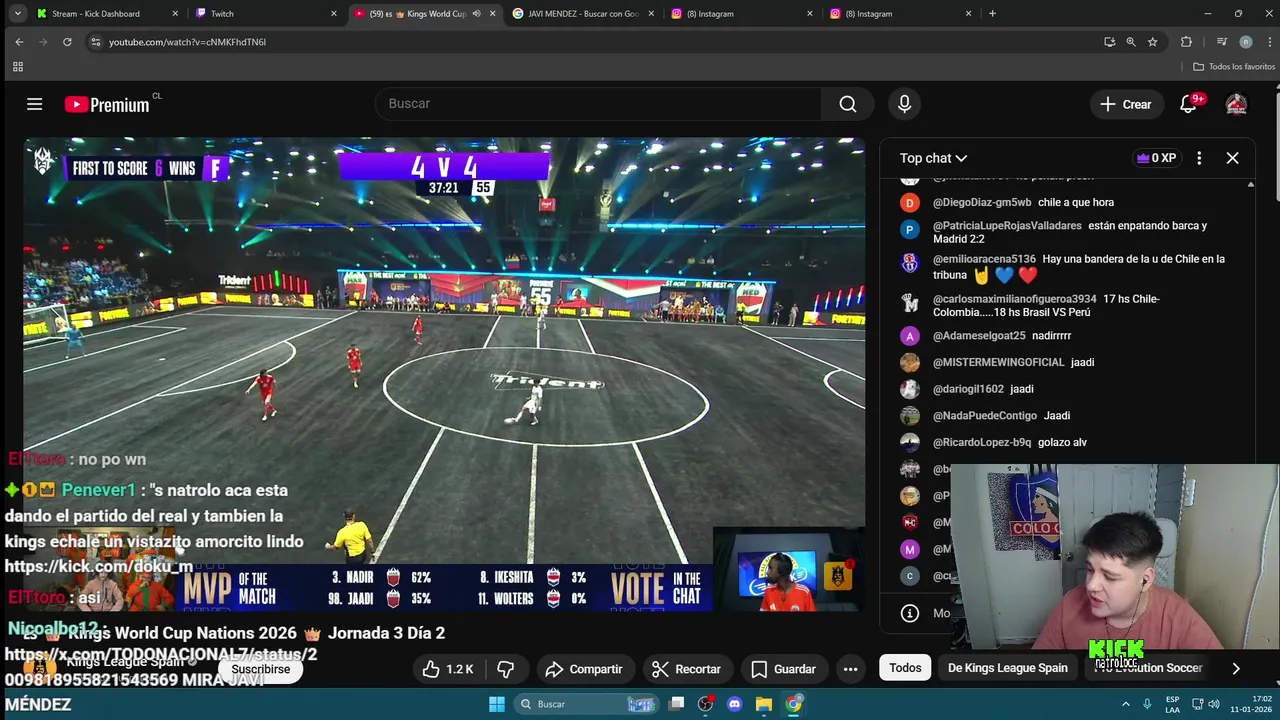Go to YouTube Premium home logo

point(107,104)
